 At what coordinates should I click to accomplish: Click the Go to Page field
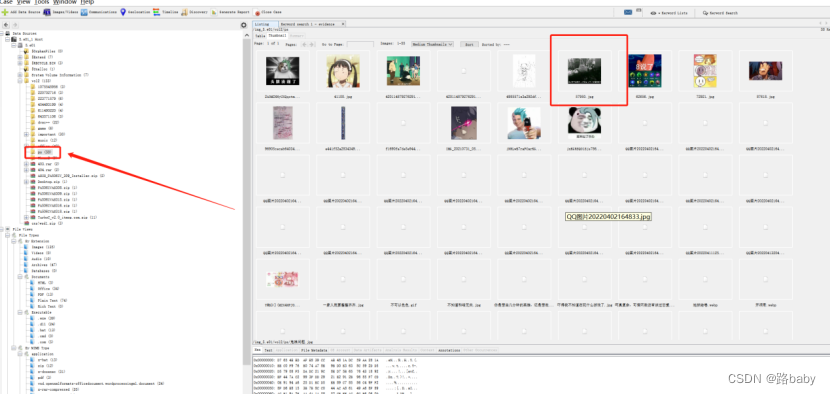[360, 45]
